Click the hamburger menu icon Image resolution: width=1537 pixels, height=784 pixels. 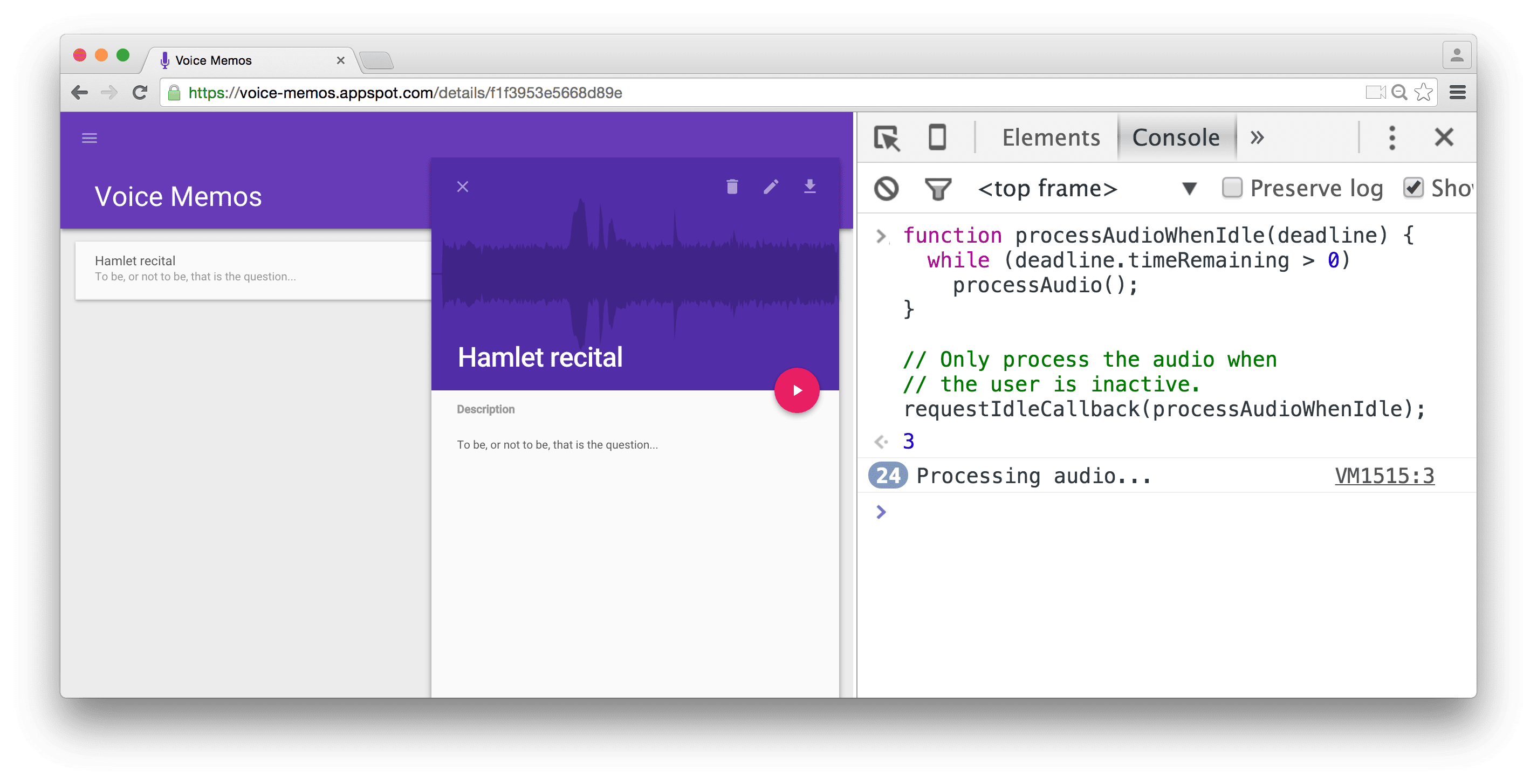pos(90,138)
